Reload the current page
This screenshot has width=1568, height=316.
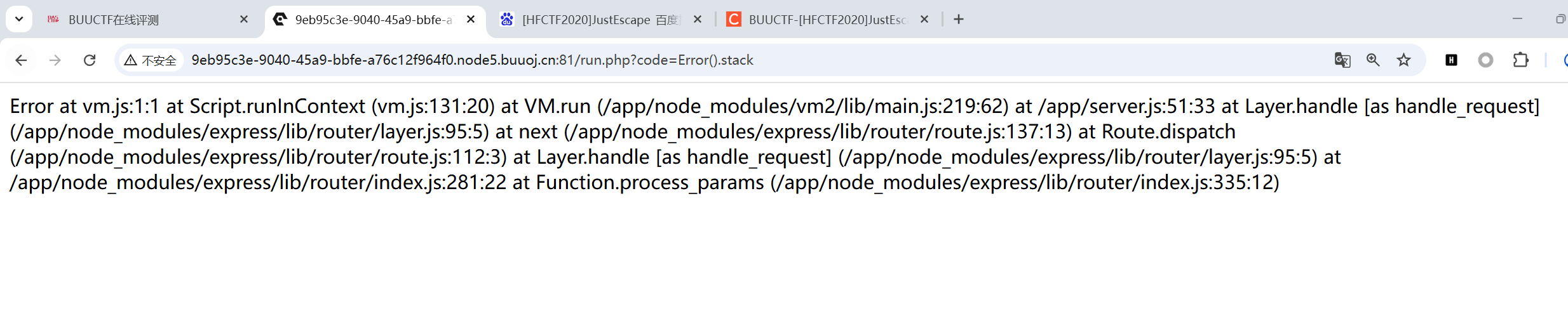pyautogui.click(x=90, y=60)
